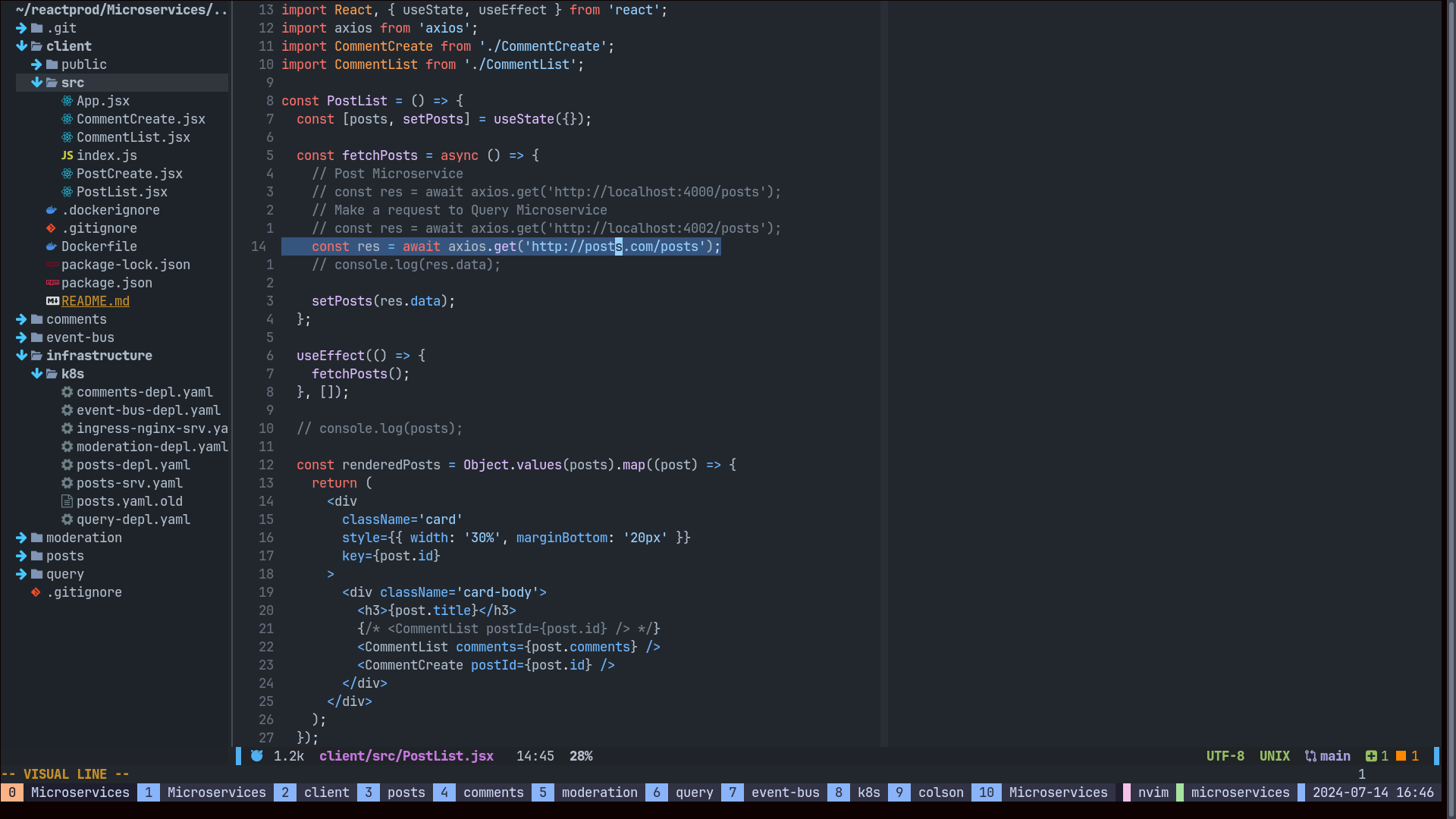This screenshot has width=1456, height=819.
Task: Click the document icon beside posts.yaml.old
Action: pos(67,501)
